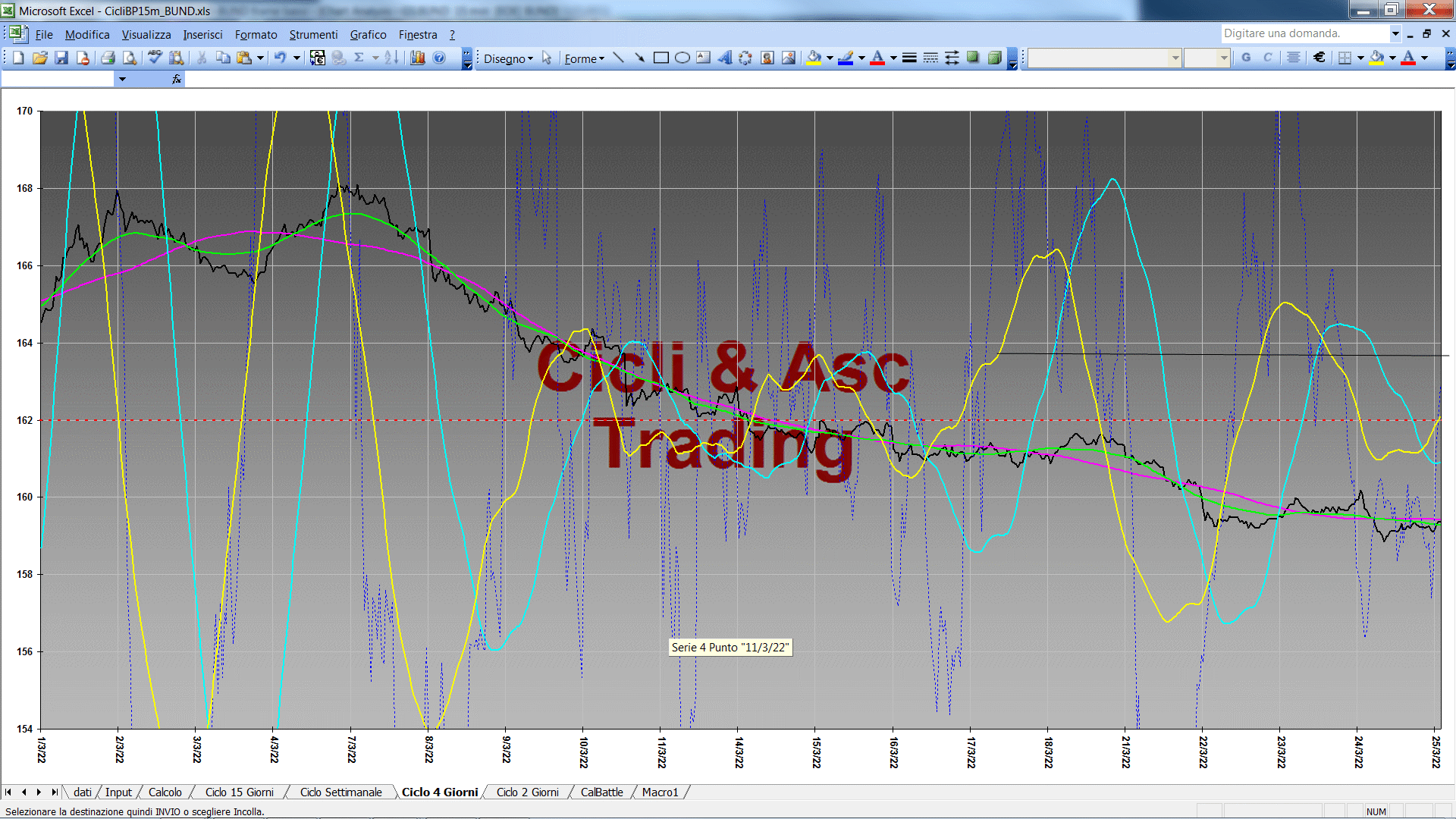The image size is (1456, 819).
Task: Switch to the Ciclo 2 Giorni sheet
Action: point(528,792)
